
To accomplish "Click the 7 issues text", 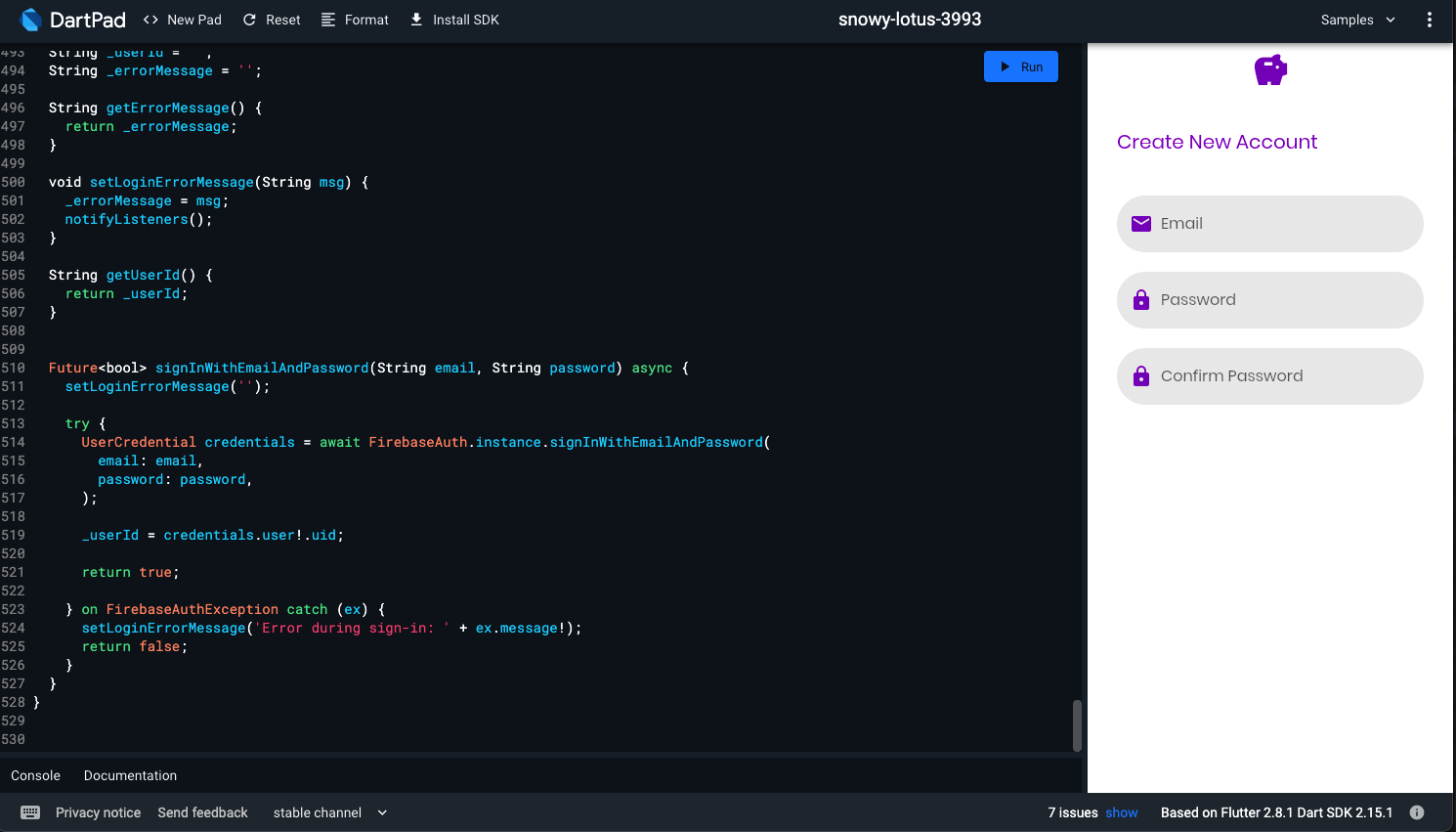I will tap(1073, 812).
